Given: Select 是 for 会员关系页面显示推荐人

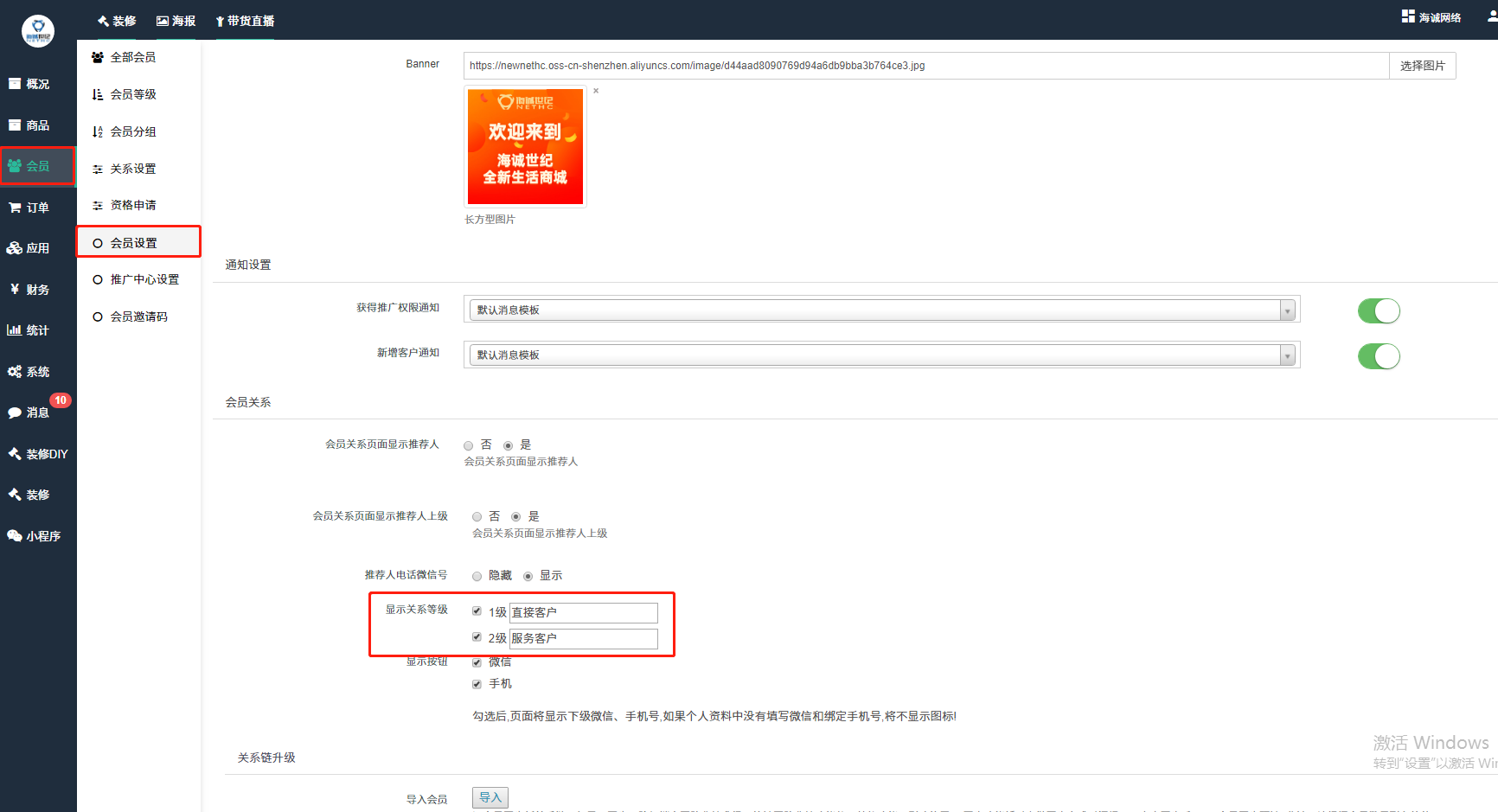Looking at the screenshot, I should pos(509,445).
